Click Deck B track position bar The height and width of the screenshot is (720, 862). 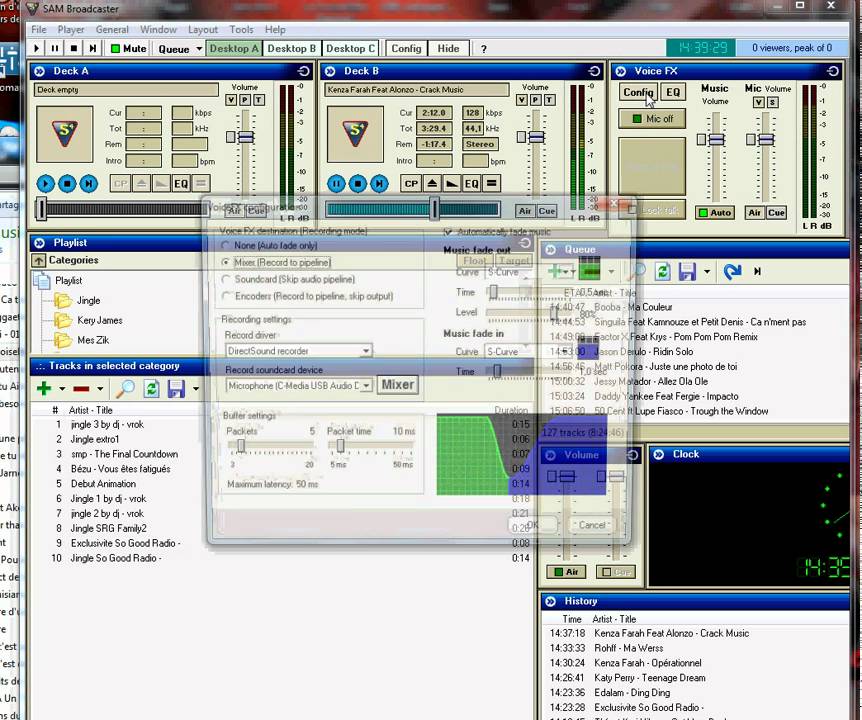pyautogui.click(x=412, y=209)
